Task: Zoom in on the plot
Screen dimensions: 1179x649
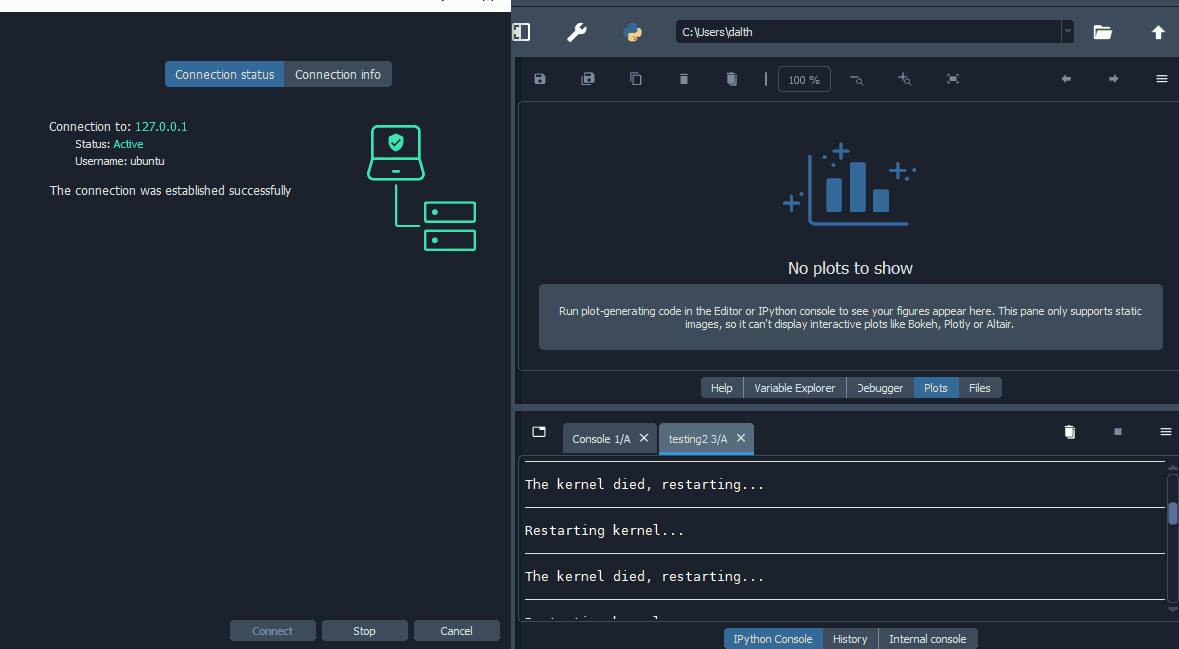Action: (904, 78)
